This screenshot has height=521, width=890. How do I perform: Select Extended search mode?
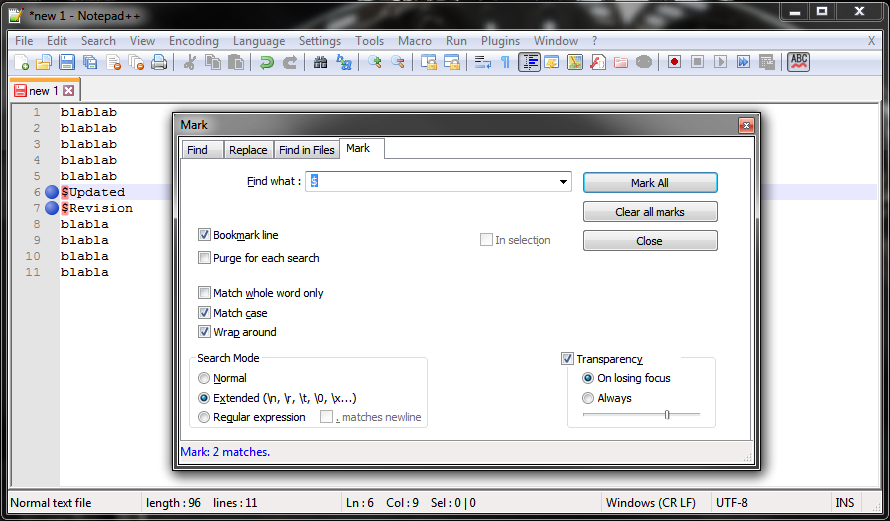click(x=204, y=398)
